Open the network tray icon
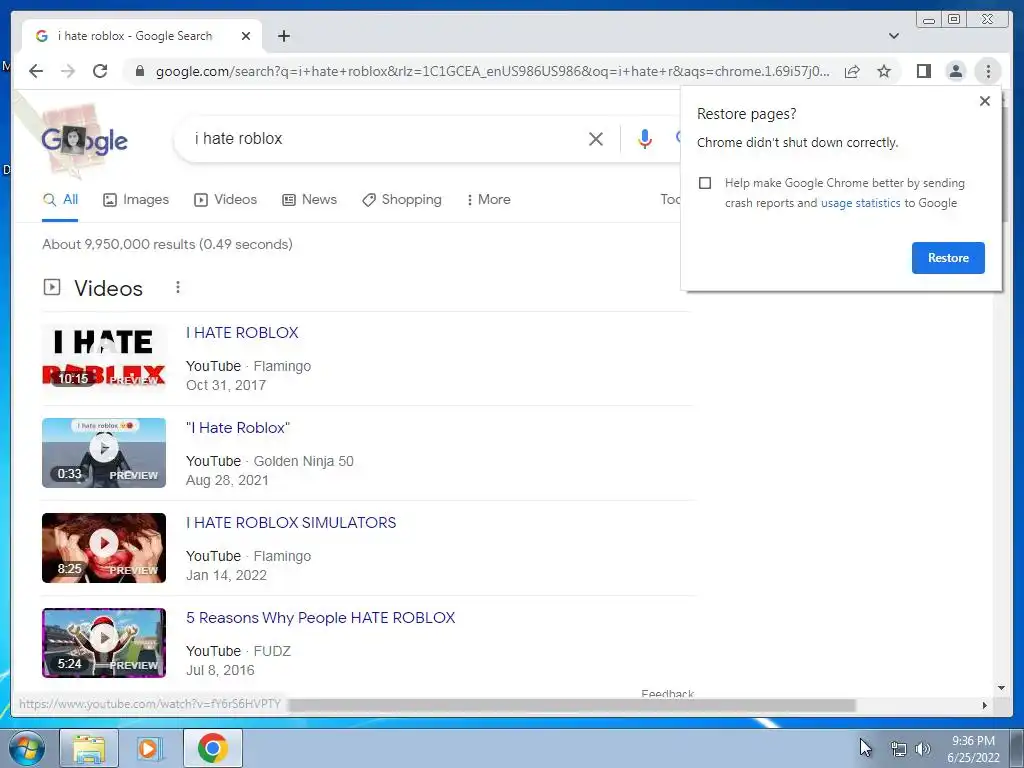Image resolution: width=1024 pixels, height=768 pixels. 899,749
